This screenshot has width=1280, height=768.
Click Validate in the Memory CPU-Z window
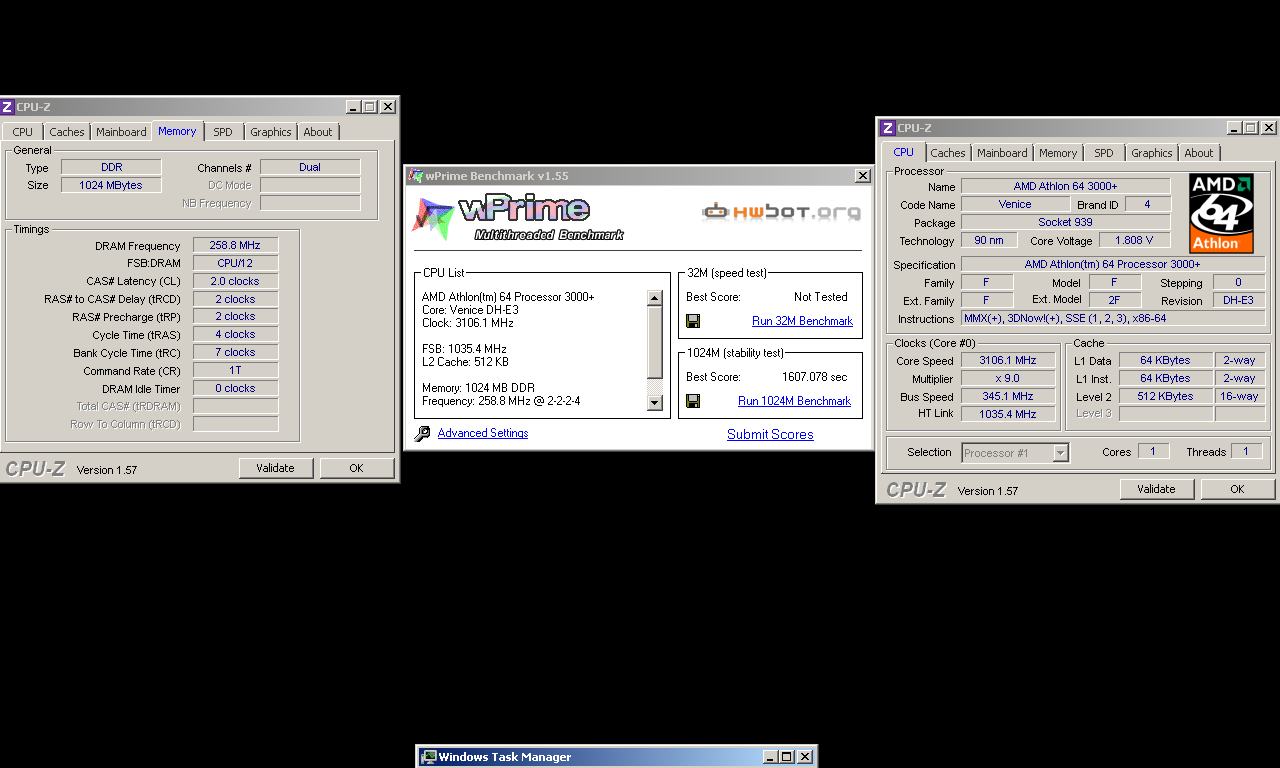pyautogui.click(x=275, y=468)
